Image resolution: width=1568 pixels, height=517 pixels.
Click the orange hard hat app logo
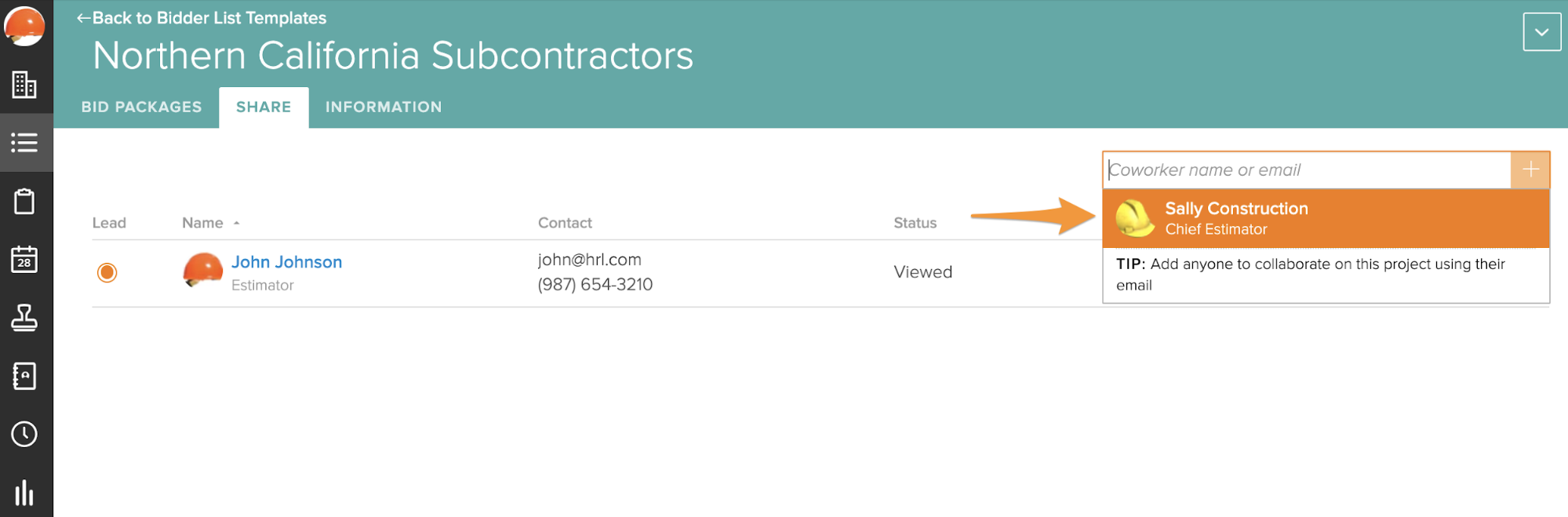[24, 26]
